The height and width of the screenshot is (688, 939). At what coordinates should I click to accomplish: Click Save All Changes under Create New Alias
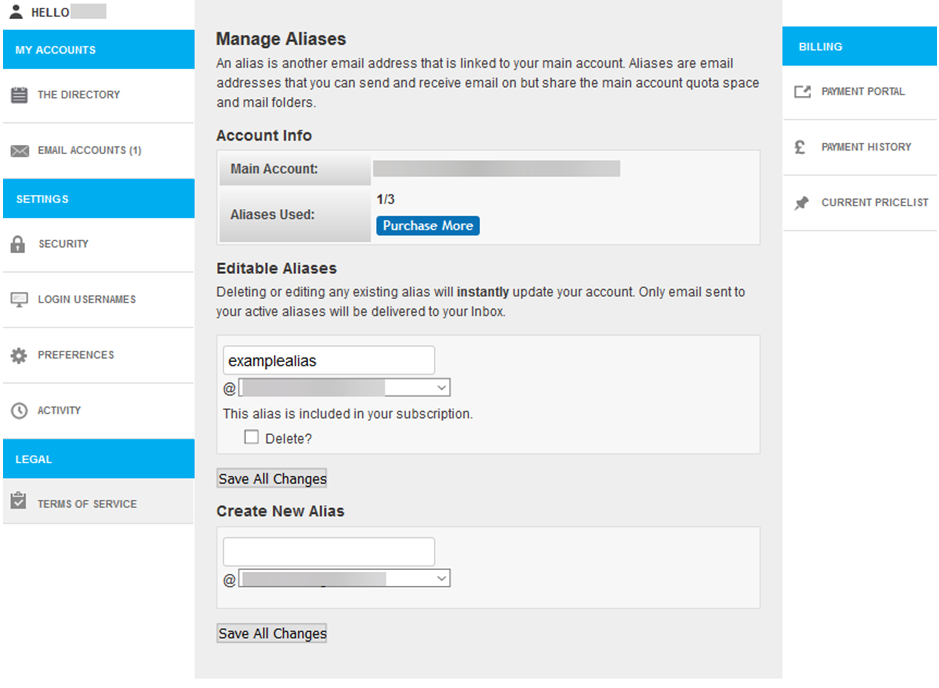click(272, 633)
